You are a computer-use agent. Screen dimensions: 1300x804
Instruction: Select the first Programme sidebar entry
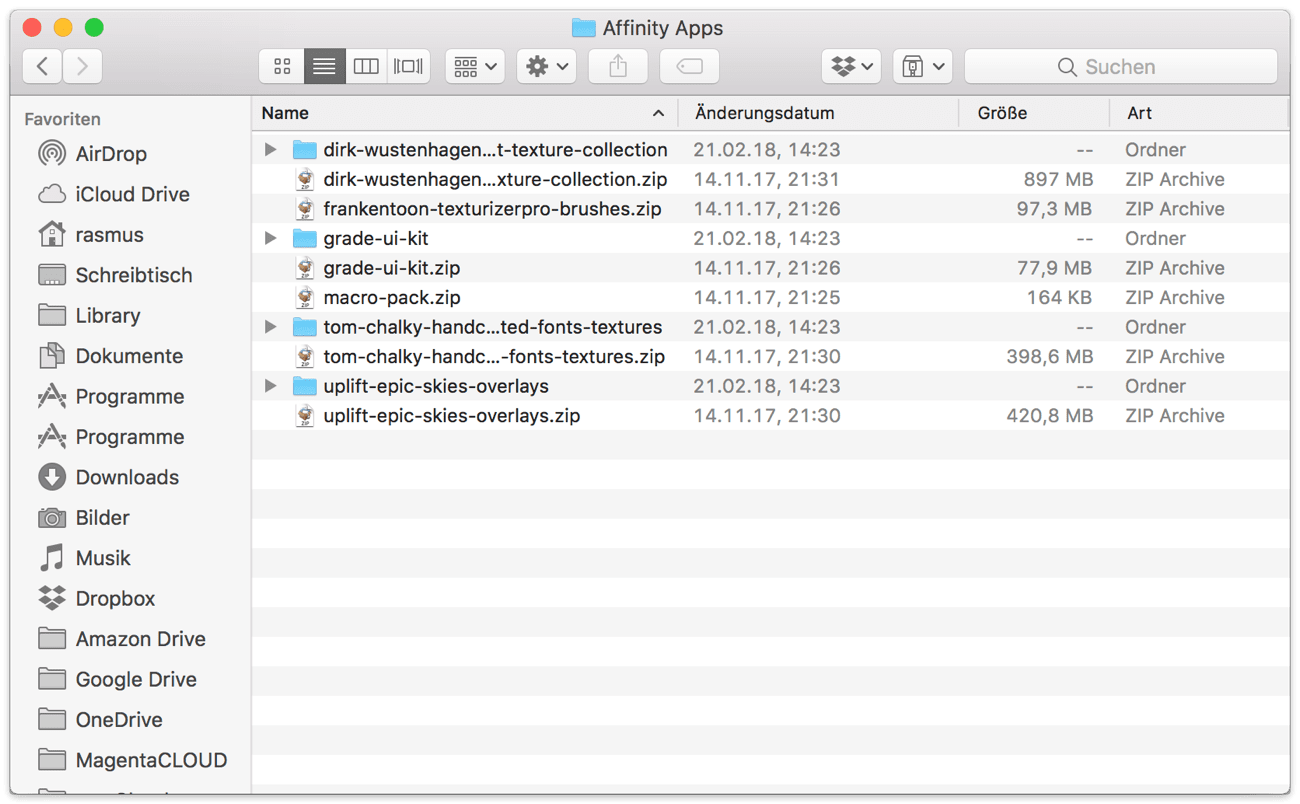tap(110, 396)
